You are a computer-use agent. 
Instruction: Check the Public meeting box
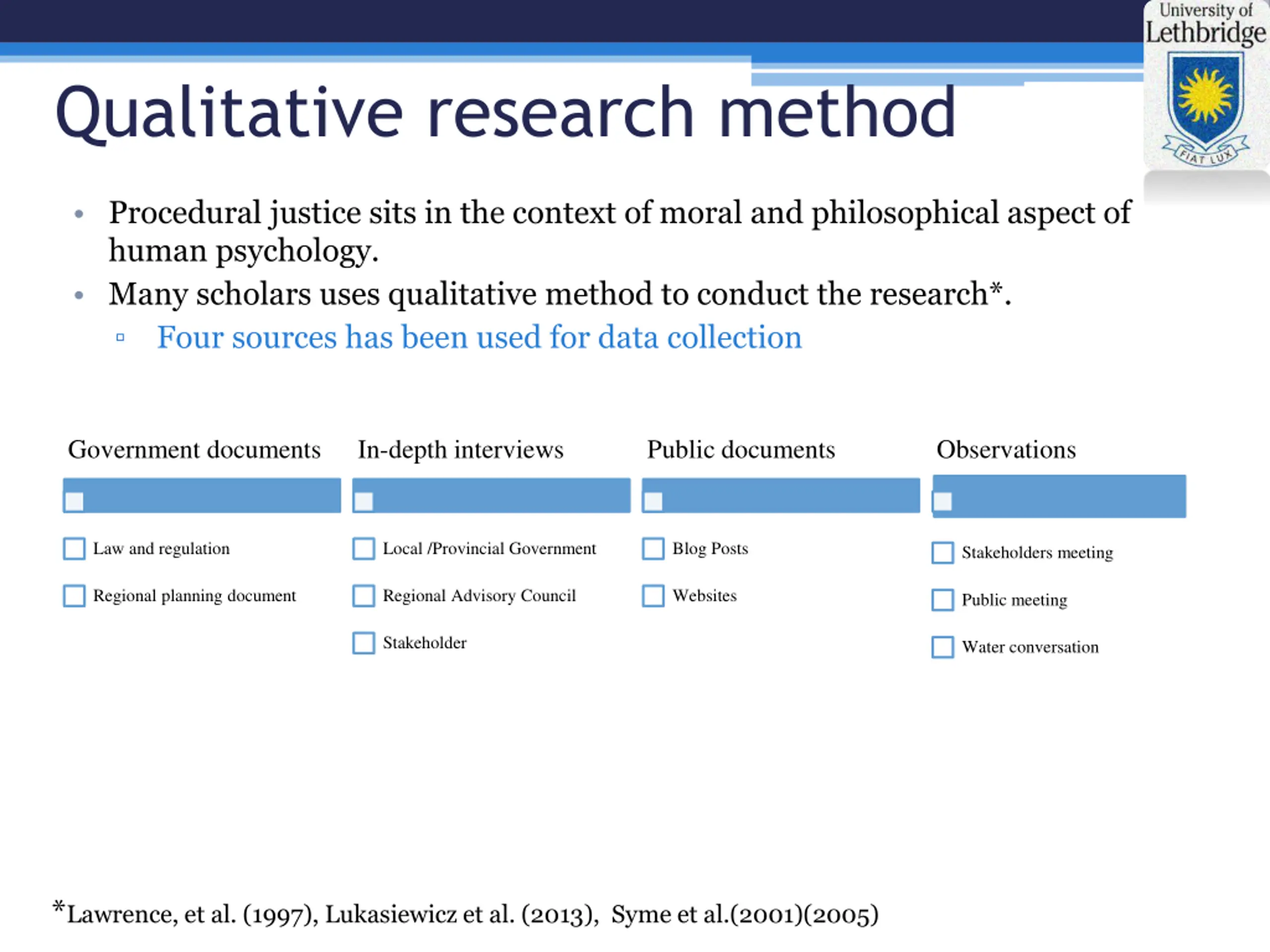coord(943,599)
